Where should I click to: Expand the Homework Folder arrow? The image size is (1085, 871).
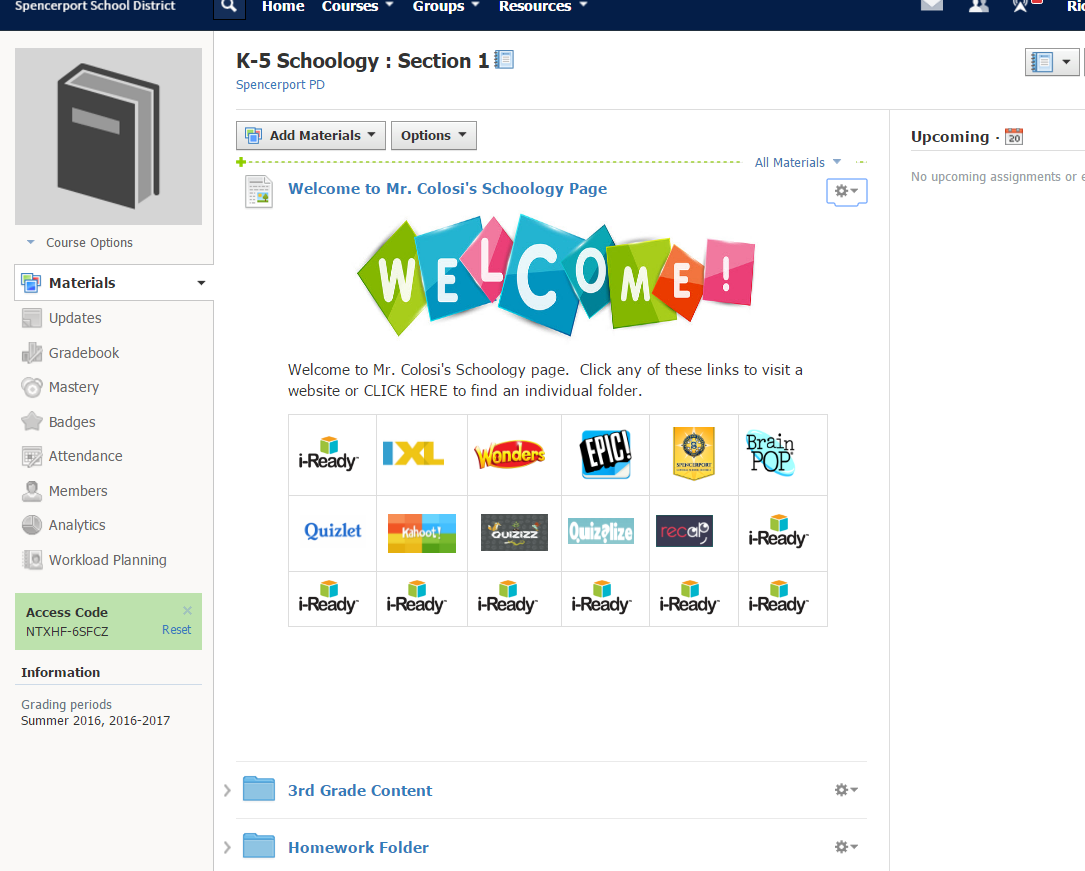[x=227, y=847]
